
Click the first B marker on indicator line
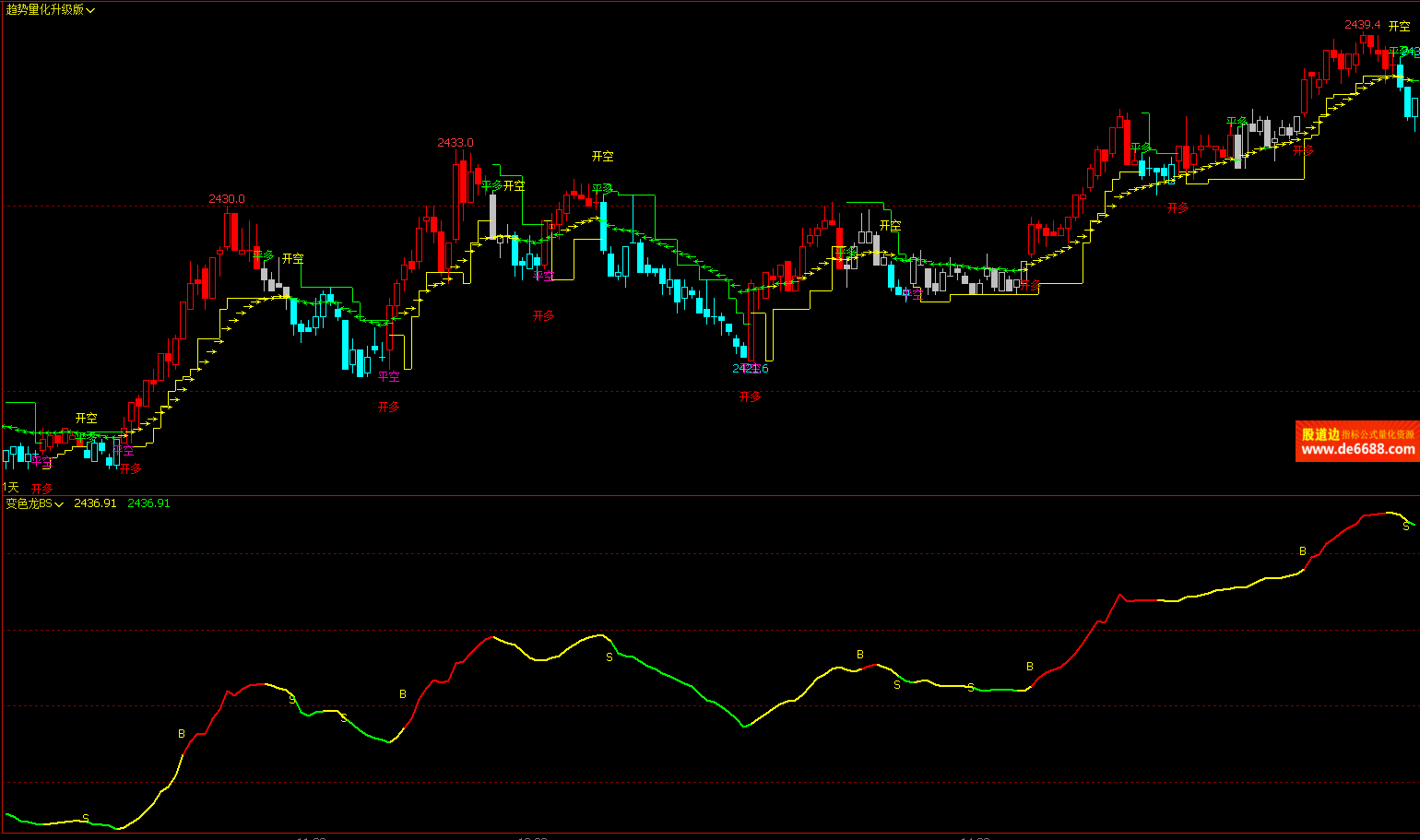182,734
